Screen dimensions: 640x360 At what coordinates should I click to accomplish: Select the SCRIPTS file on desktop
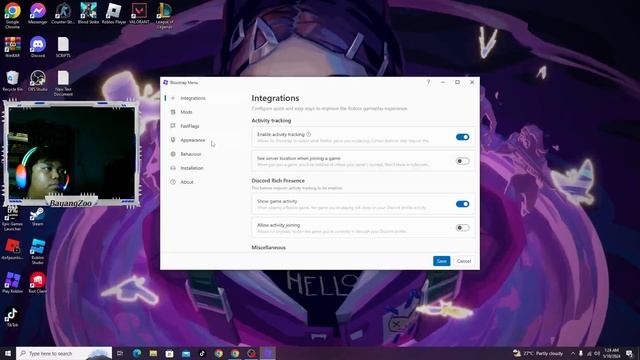pyautogui.click(x=63, y=47)
